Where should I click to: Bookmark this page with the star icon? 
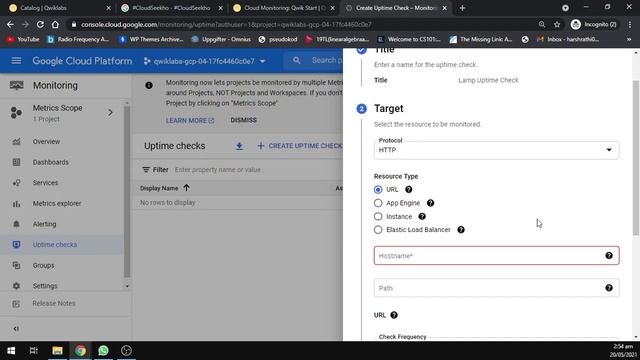click(557, 24)
